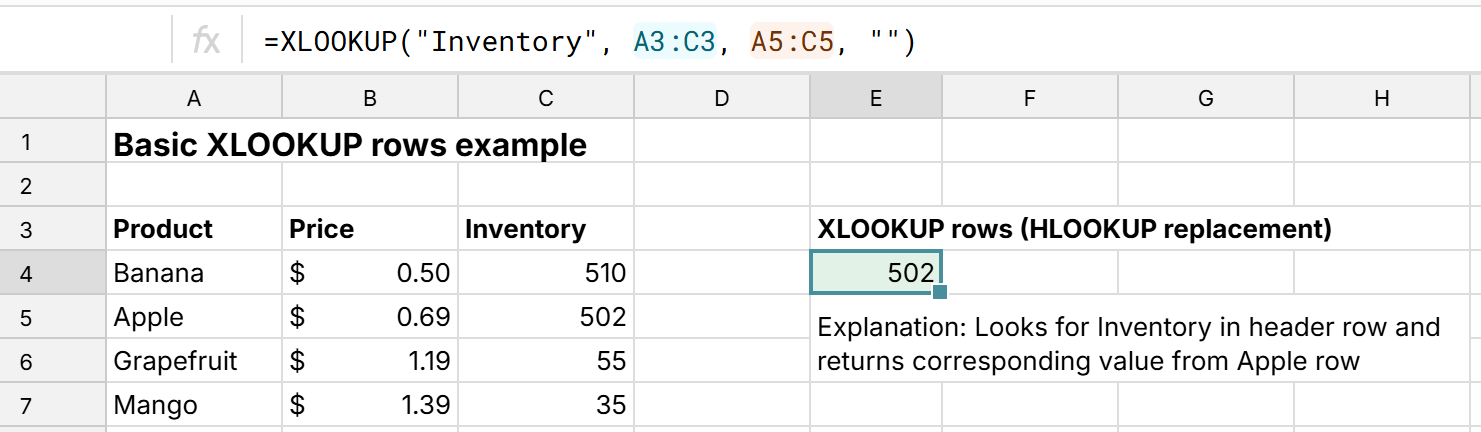Select the cell showing result 502 in column E

(875, 273)
